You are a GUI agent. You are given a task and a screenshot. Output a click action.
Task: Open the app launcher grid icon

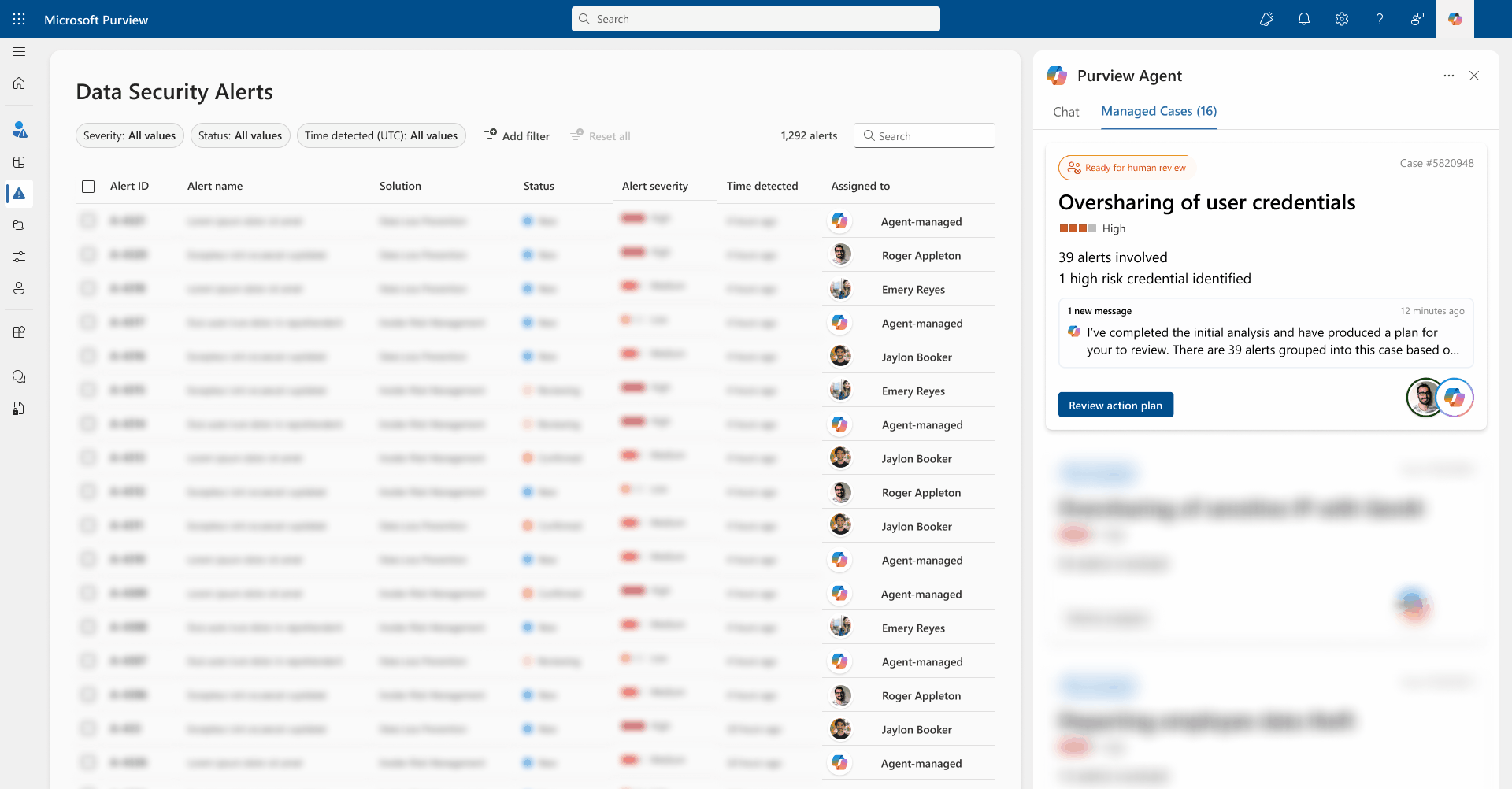point(19,19)
